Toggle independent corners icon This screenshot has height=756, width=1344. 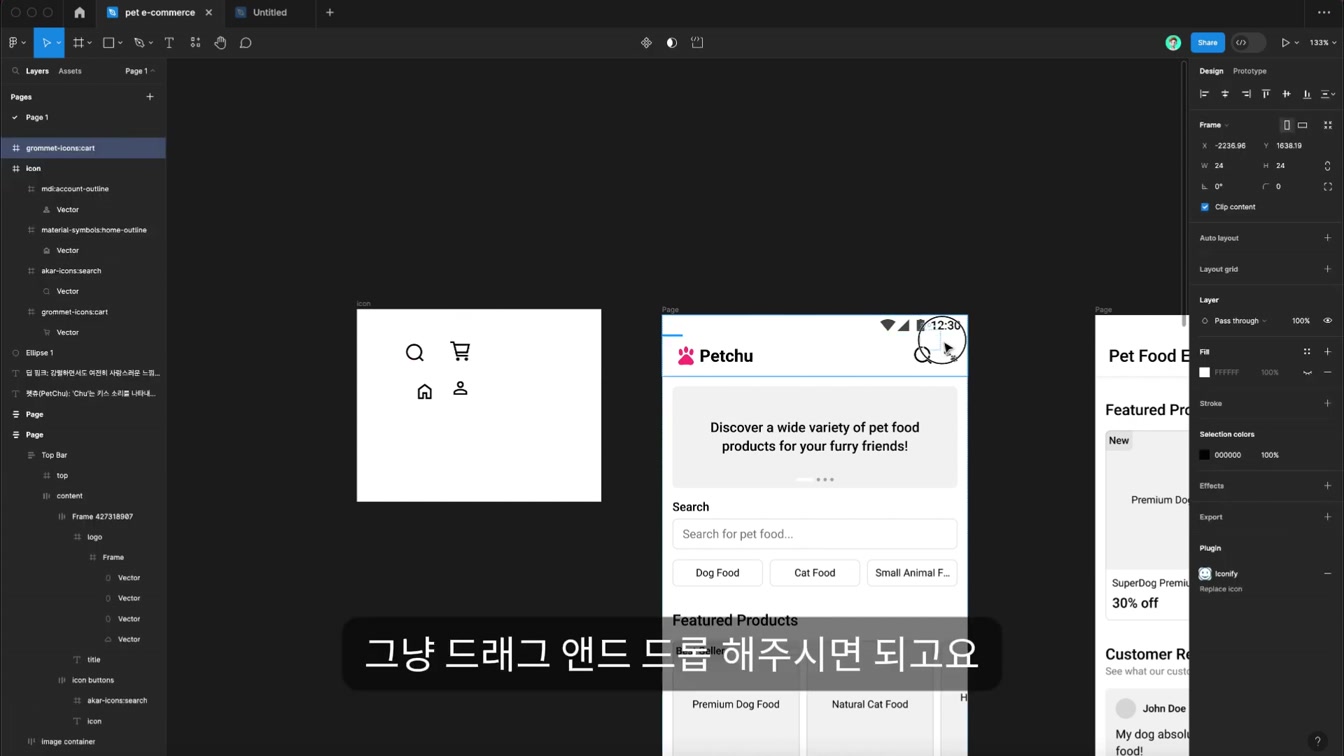tap(1328, 187)
